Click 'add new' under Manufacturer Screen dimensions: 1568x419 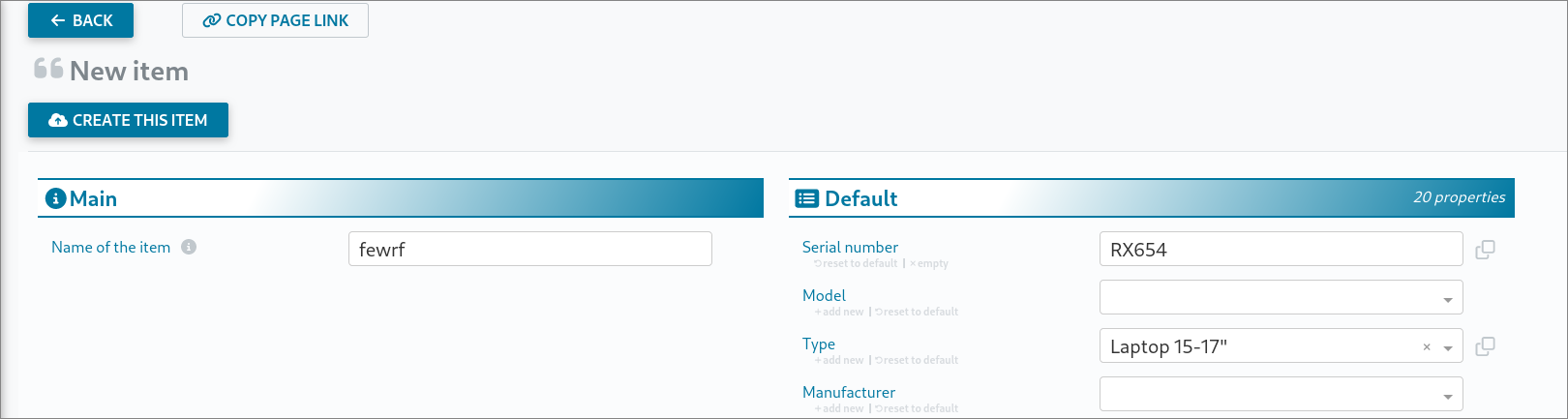(x=839, y=408)
